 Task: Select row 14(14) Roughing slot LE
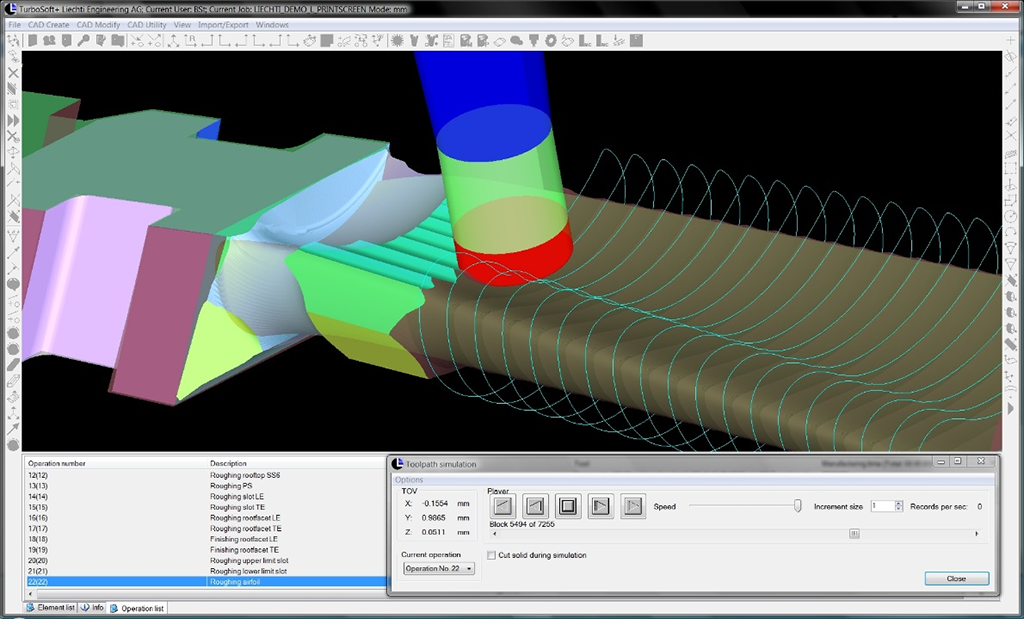(x=206, y=496)
